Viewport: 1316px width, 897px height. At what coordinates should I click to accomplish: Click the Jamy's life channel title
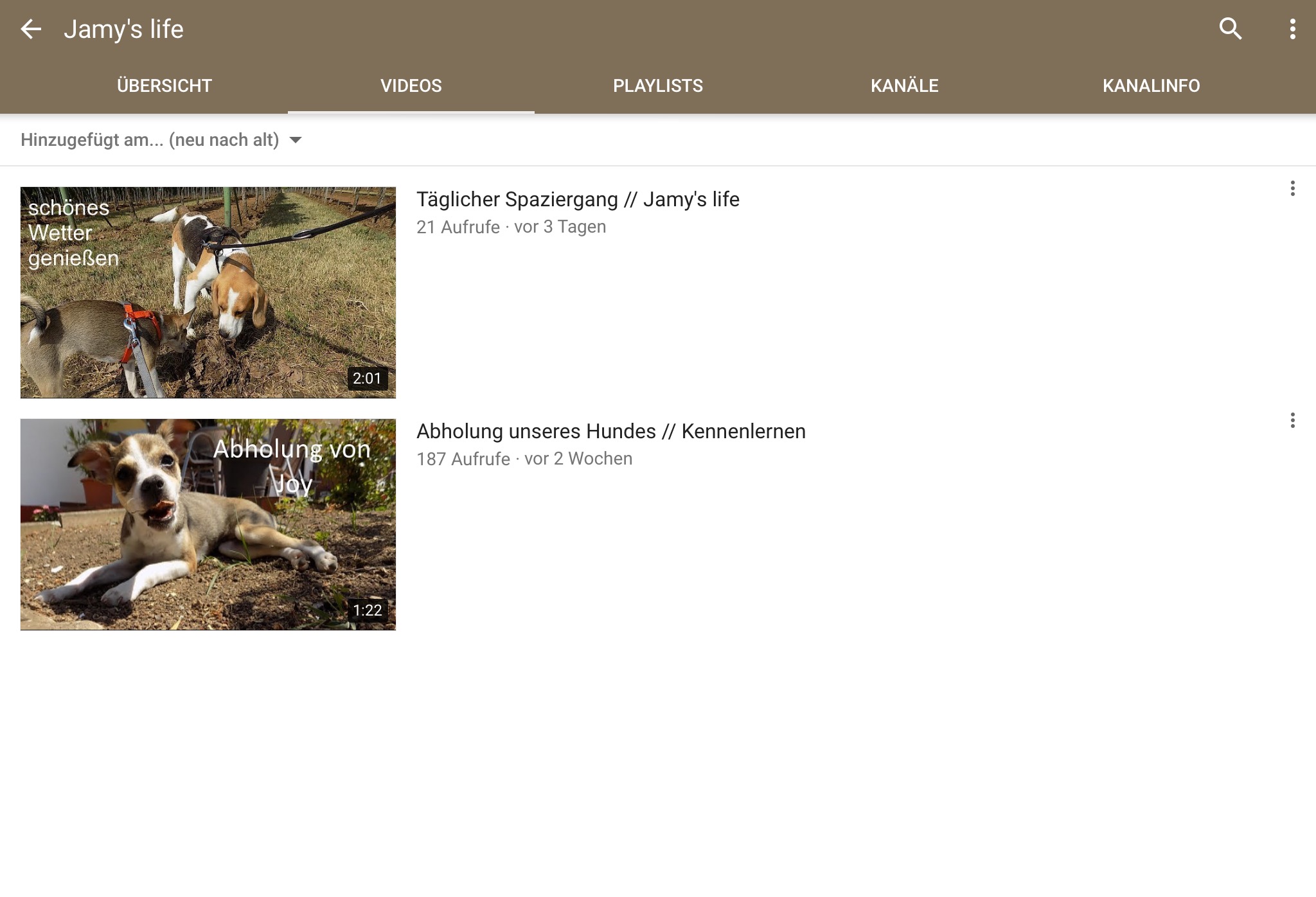124,29
